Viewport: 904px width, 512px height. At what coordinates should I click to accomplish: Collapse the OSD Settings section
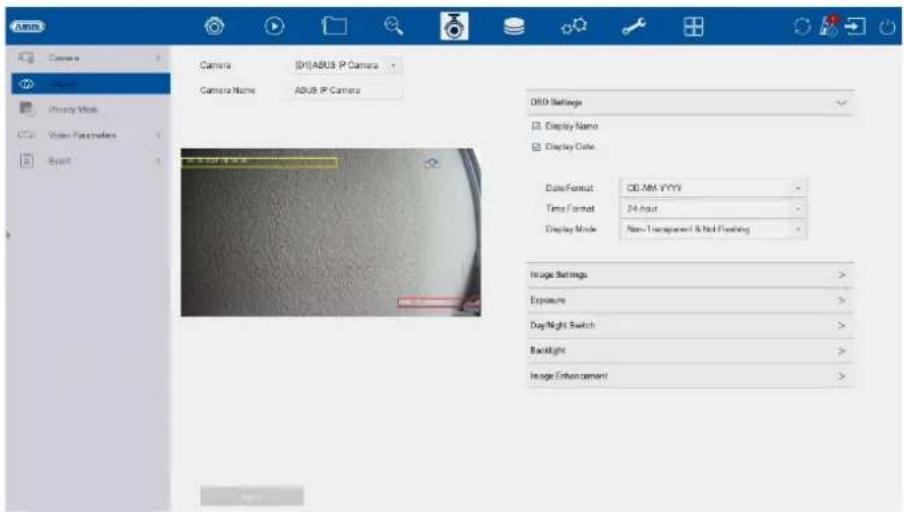coord(690,103)
